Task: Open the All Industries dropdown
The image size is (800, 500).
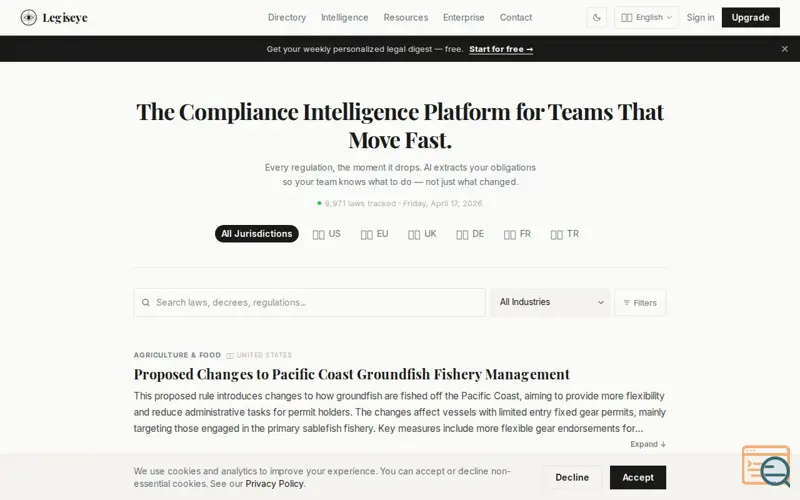Action: [550, 302]
